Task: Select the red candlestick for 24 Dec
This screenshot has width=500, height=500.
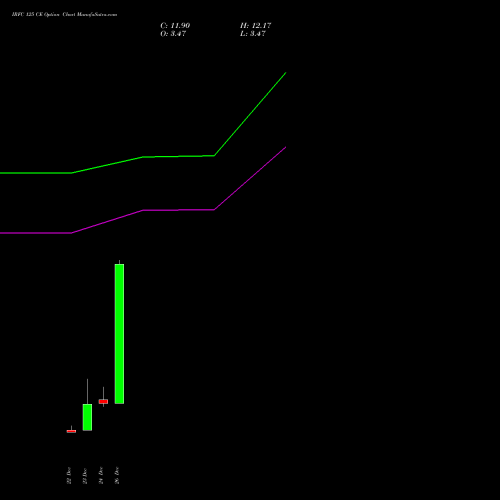Action: (x=103, y=401)
